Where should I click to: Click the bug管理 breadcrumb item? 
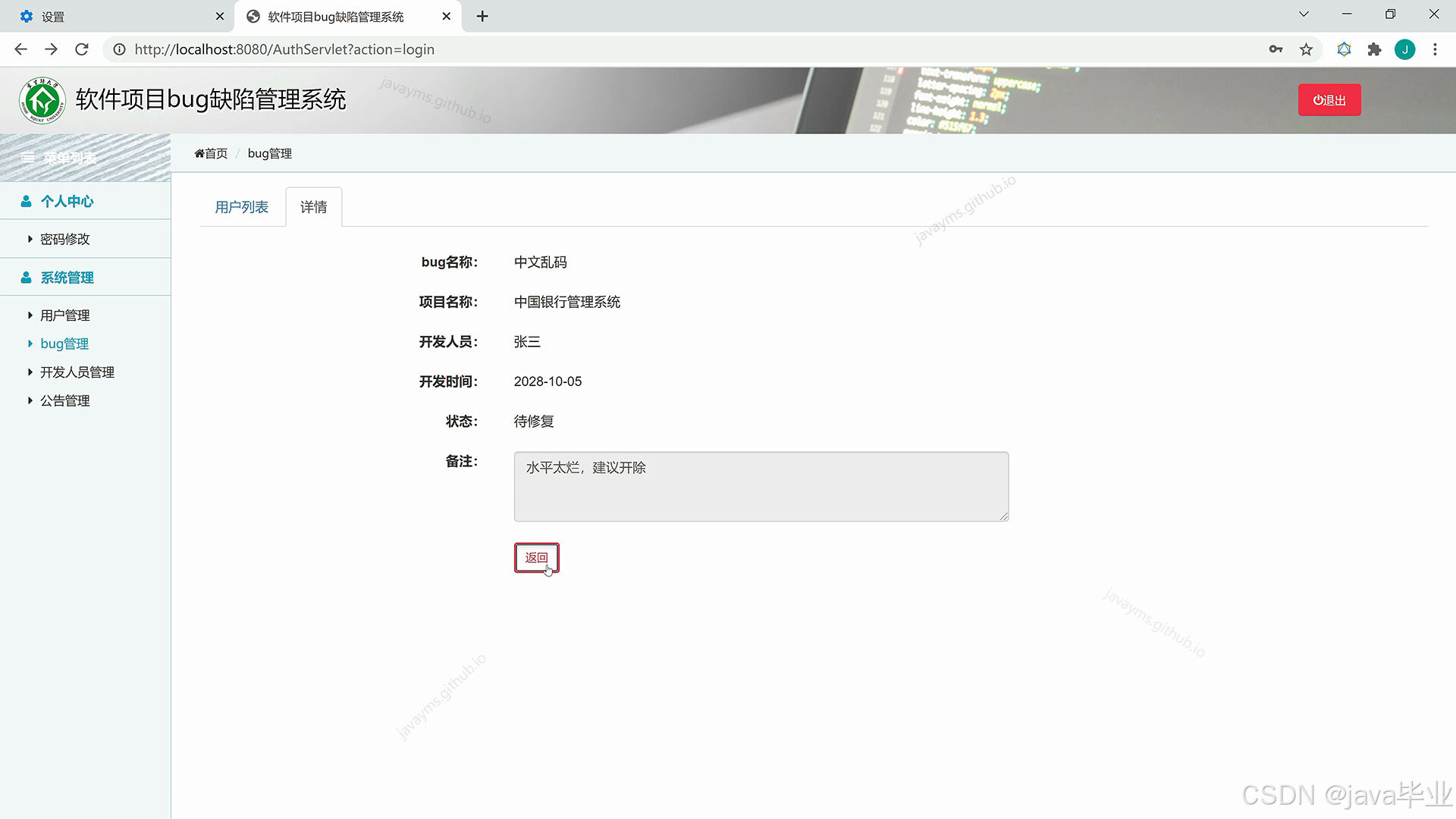[270, 153]
